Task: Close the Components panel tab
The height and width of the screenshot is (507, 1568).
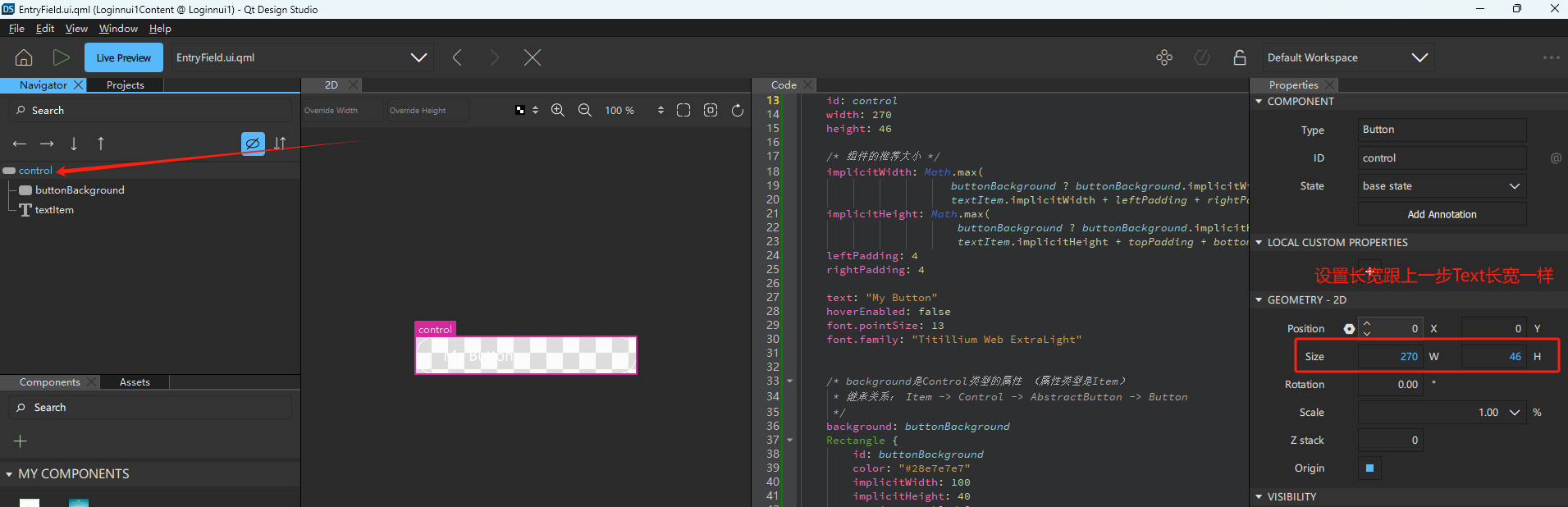Action: tap(91, 381)
